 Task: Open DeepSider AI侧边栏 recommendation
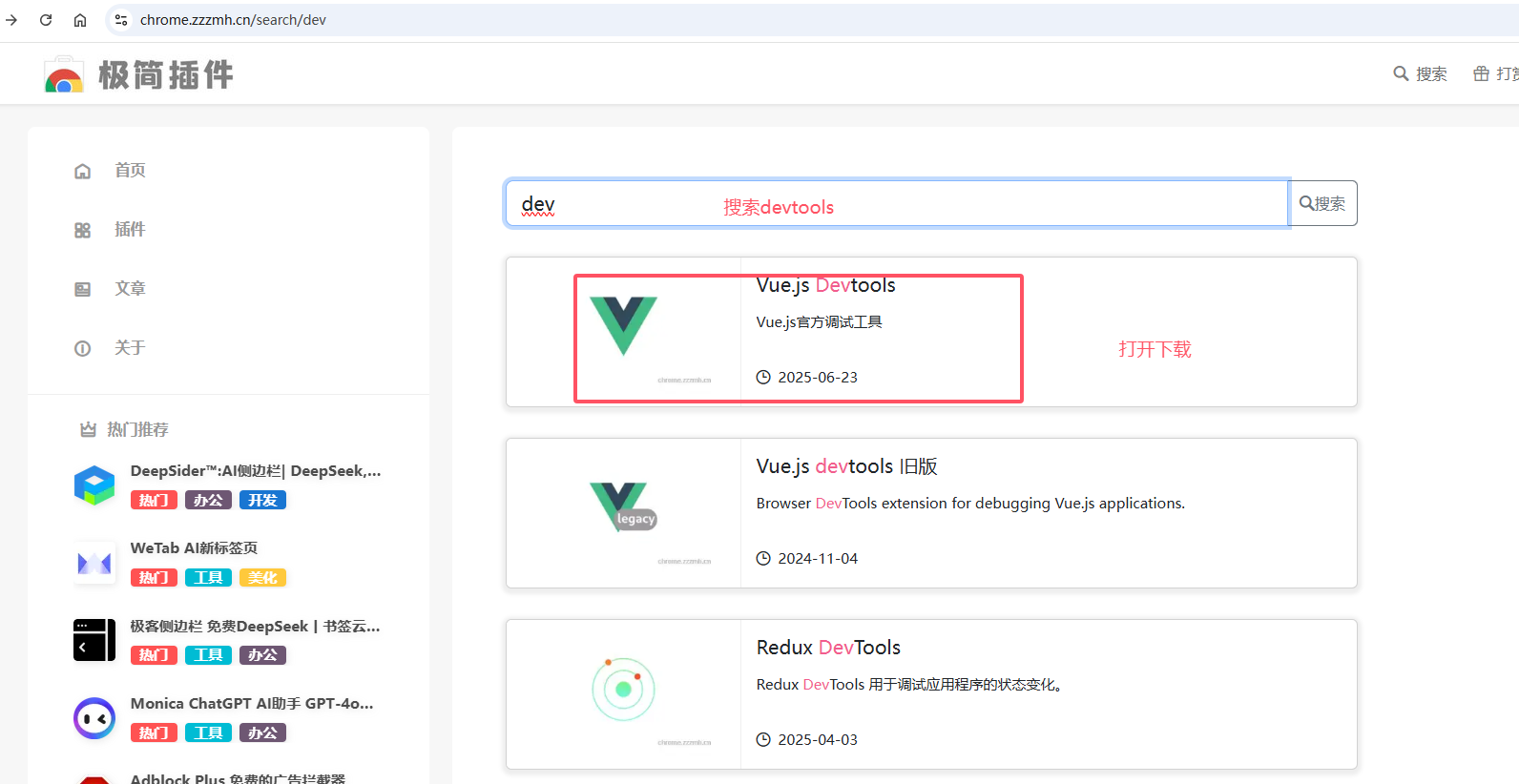[x=256, y=471]
